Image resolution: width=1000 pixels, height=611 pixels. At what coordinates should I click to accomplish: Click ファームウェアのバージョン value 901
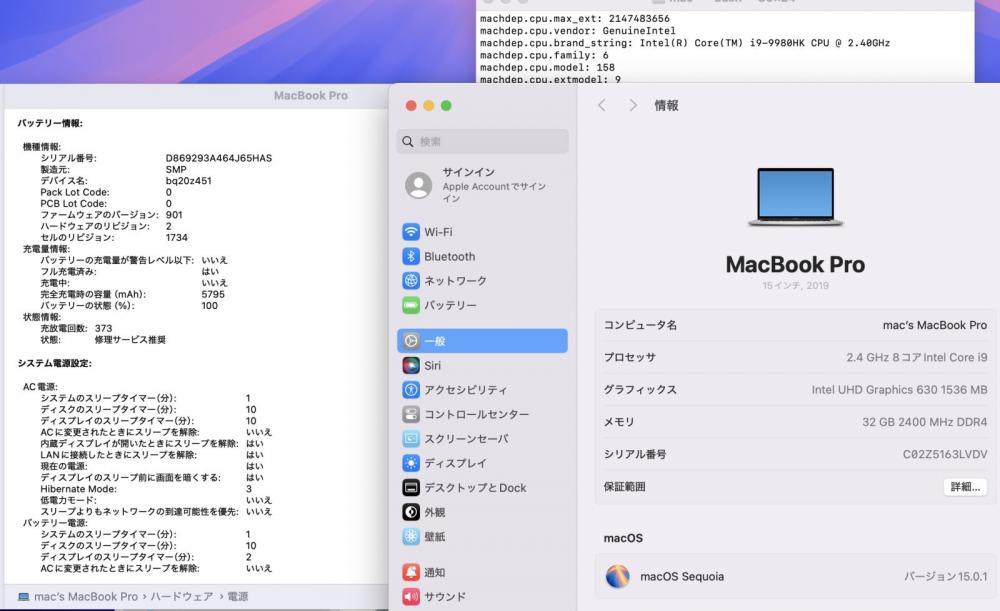174,215
